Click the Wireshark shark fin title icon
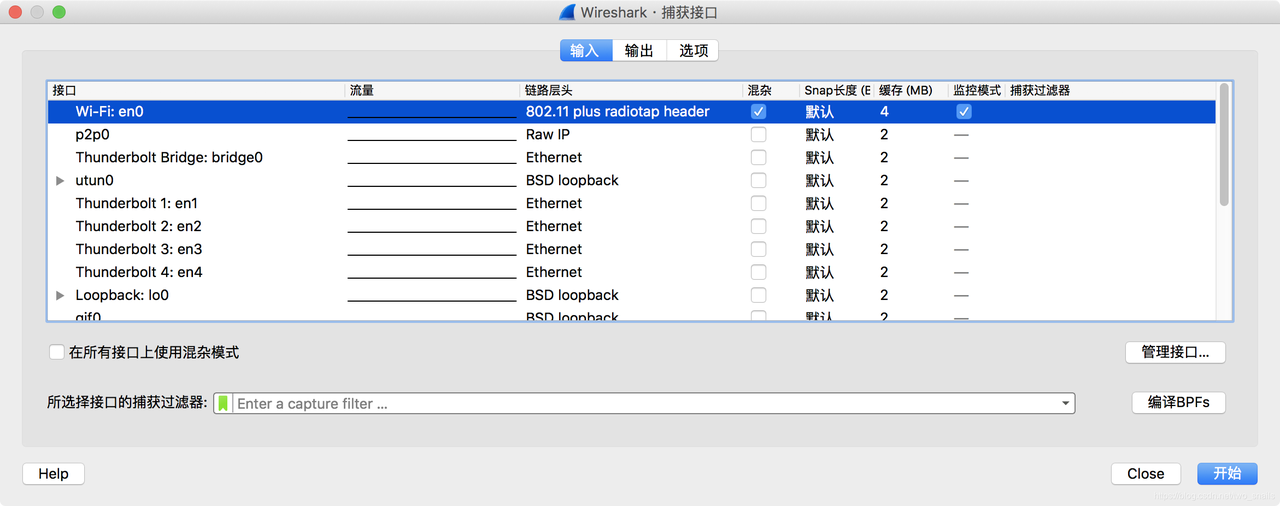 pos(567,12)
